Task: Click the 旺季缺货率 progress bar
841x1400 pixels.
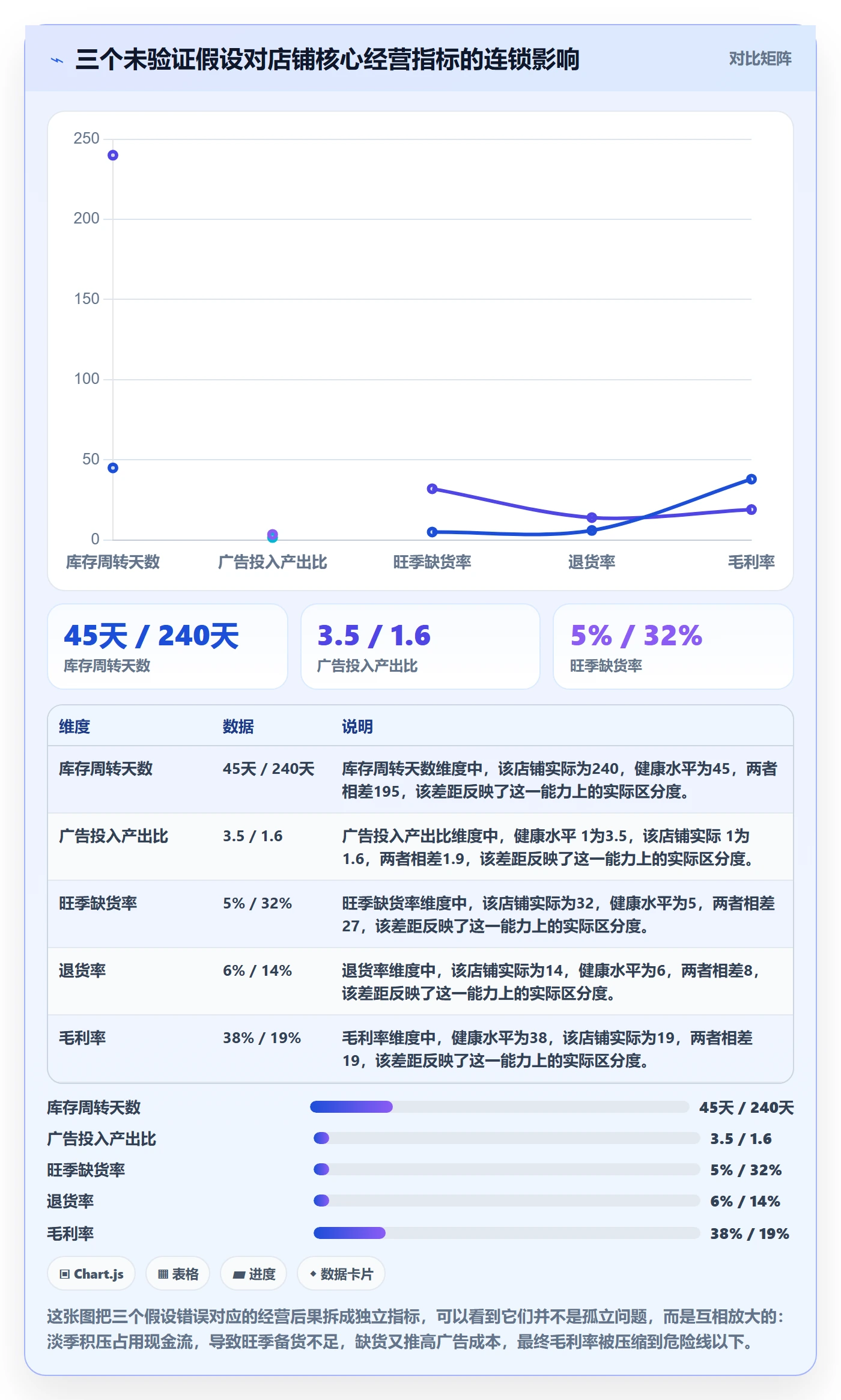Action: pos(506,1169)
